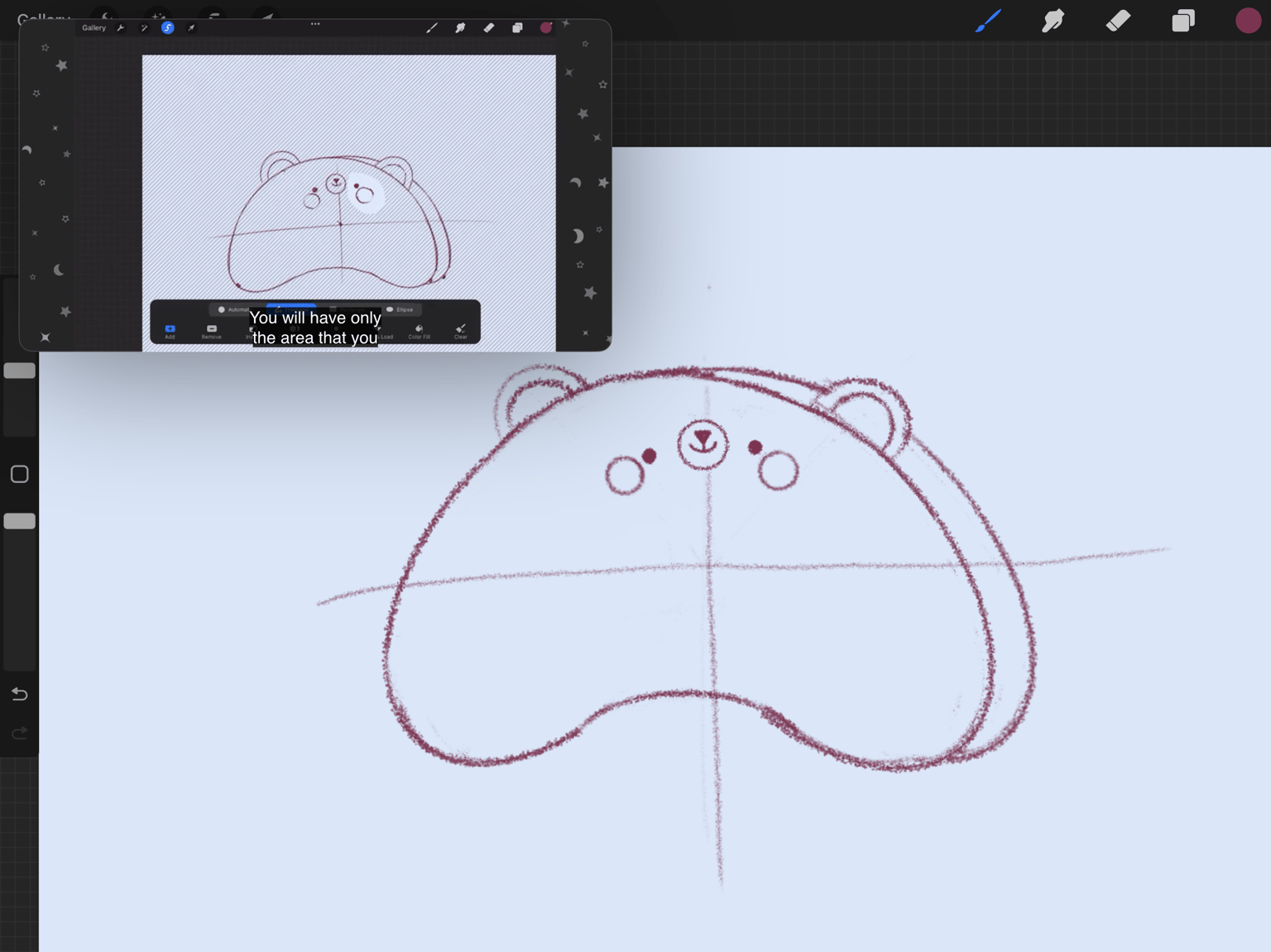Tap the bear sketch on the main canvas

point(709,571)
